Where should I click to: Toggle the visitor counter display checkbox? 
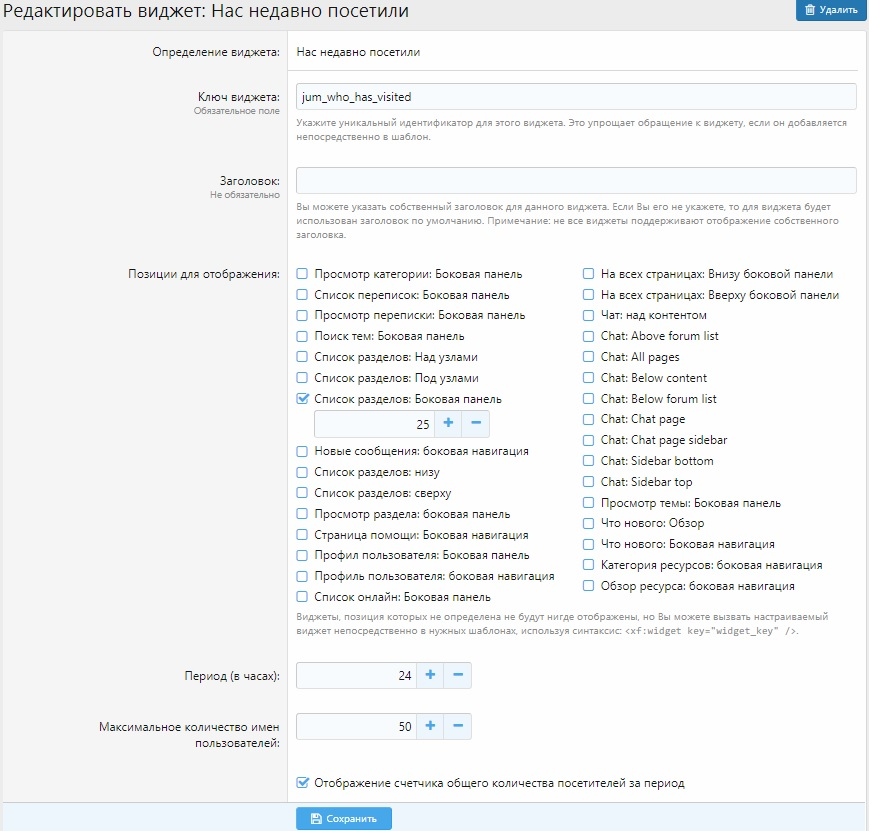303,784
